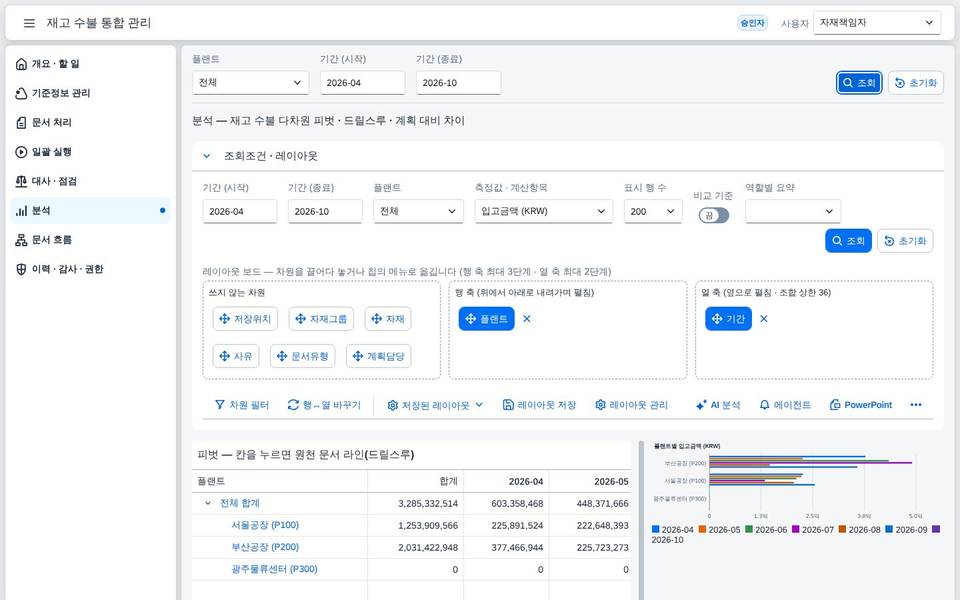Viewport: 960px width, 600px height.
Task: Open 일괄 실행 in sidebar
Action: pyautogui.click(x=91, y=152)
